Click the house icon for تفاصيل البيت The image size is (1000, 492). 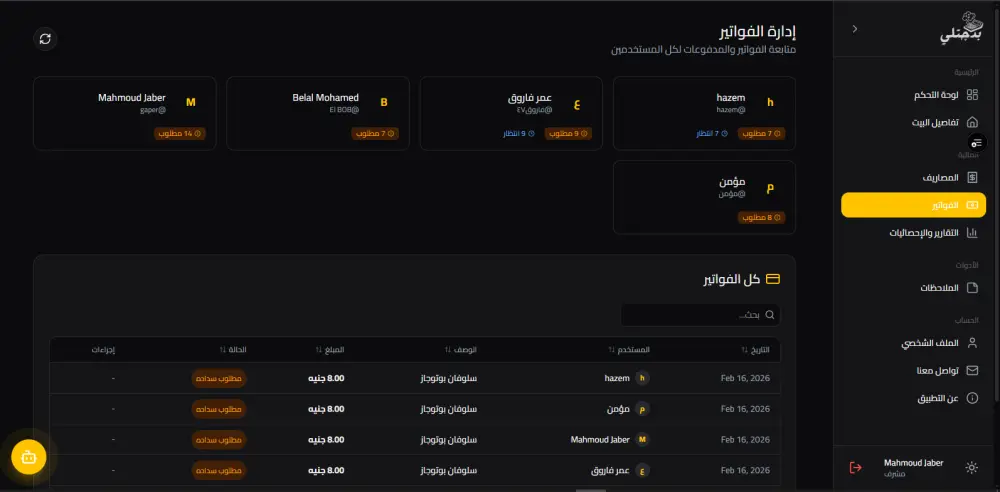[x=972, y=122]
